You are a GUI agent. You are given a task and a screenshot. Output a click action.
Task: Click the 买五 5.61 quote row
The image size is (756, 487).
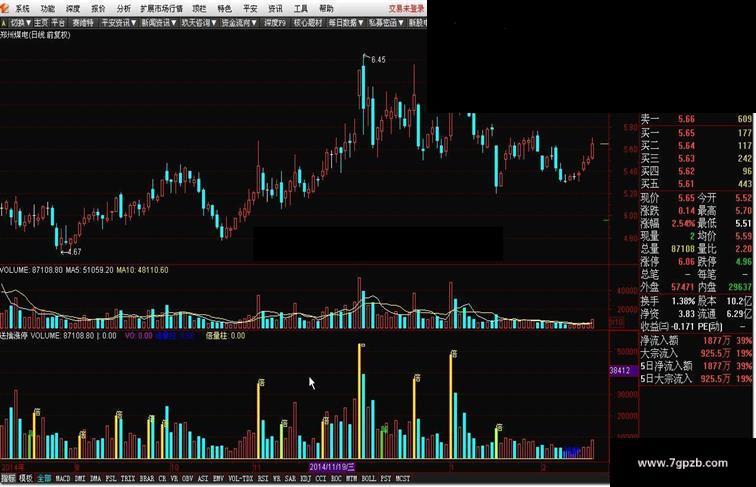pos(696,184)
